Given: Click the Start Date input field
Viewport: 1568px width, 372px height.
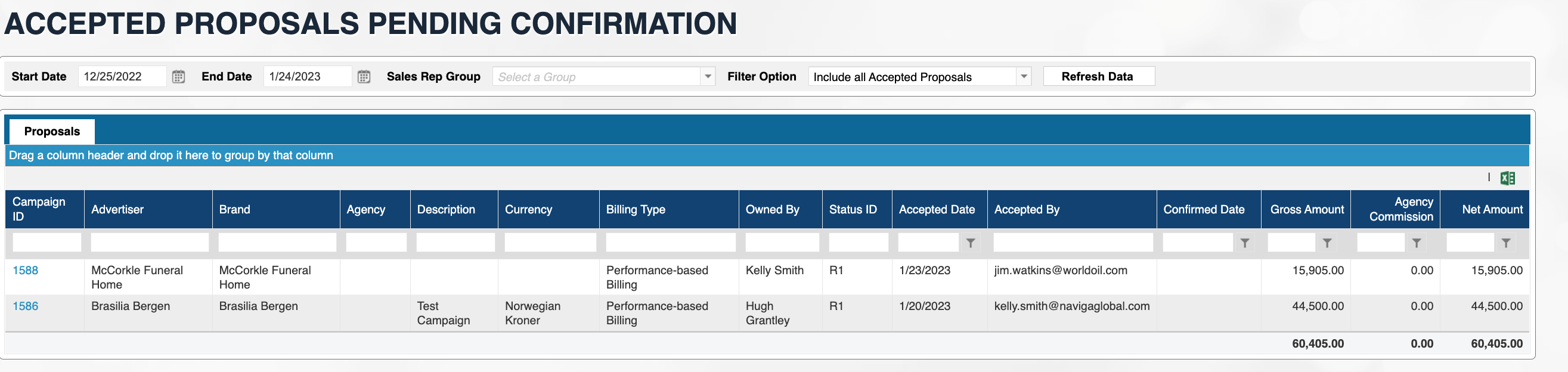Looking at the screenshot, I should (122, 77).
